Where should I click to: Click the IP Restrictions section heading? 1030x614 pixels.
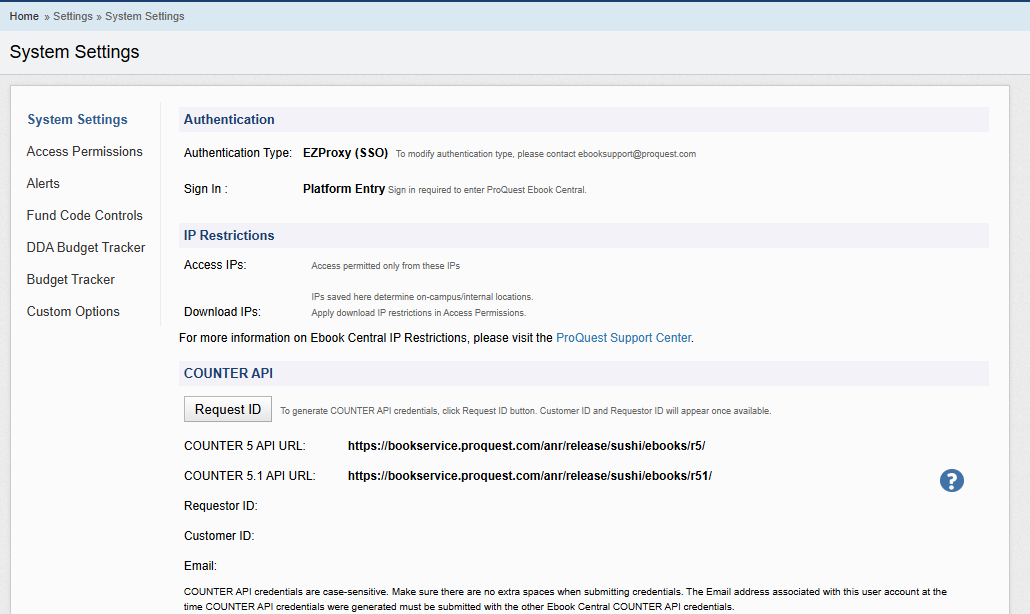coord(229,235)
